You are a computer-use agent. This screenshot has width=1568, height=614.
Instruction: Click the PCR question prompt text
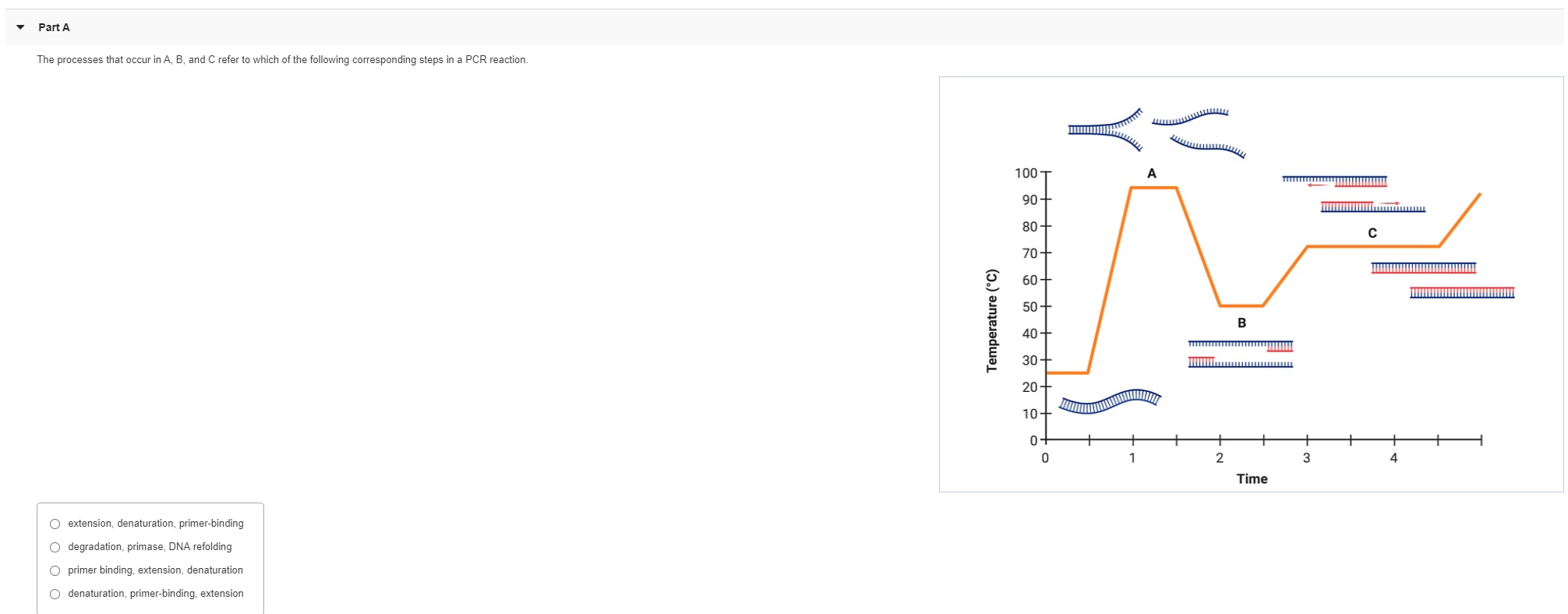[282, 60]
